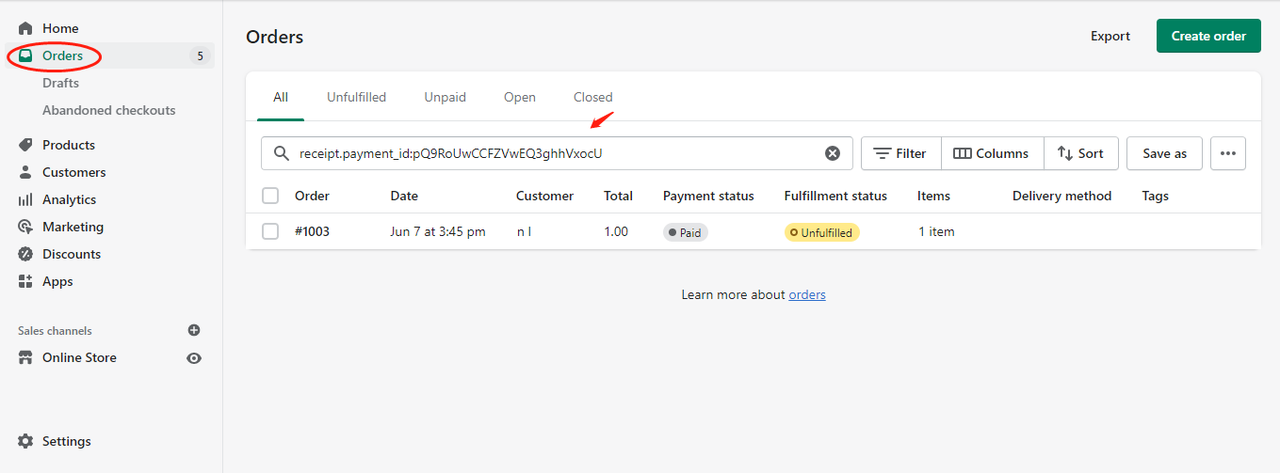Viewport: 1280px width, 473px height.
Task: Open Abandoned checkouts in sidebar
Action: (x=109, y=110)
